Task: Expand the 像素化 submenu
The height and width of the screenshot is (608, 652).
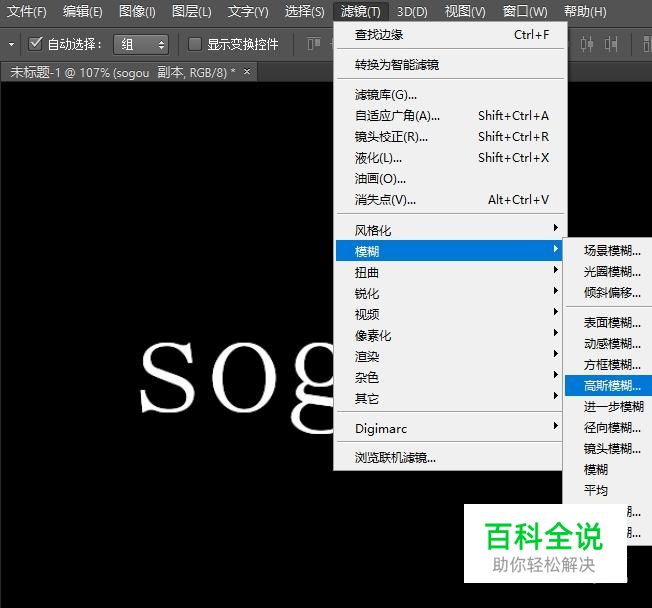Action: point(449,335)
